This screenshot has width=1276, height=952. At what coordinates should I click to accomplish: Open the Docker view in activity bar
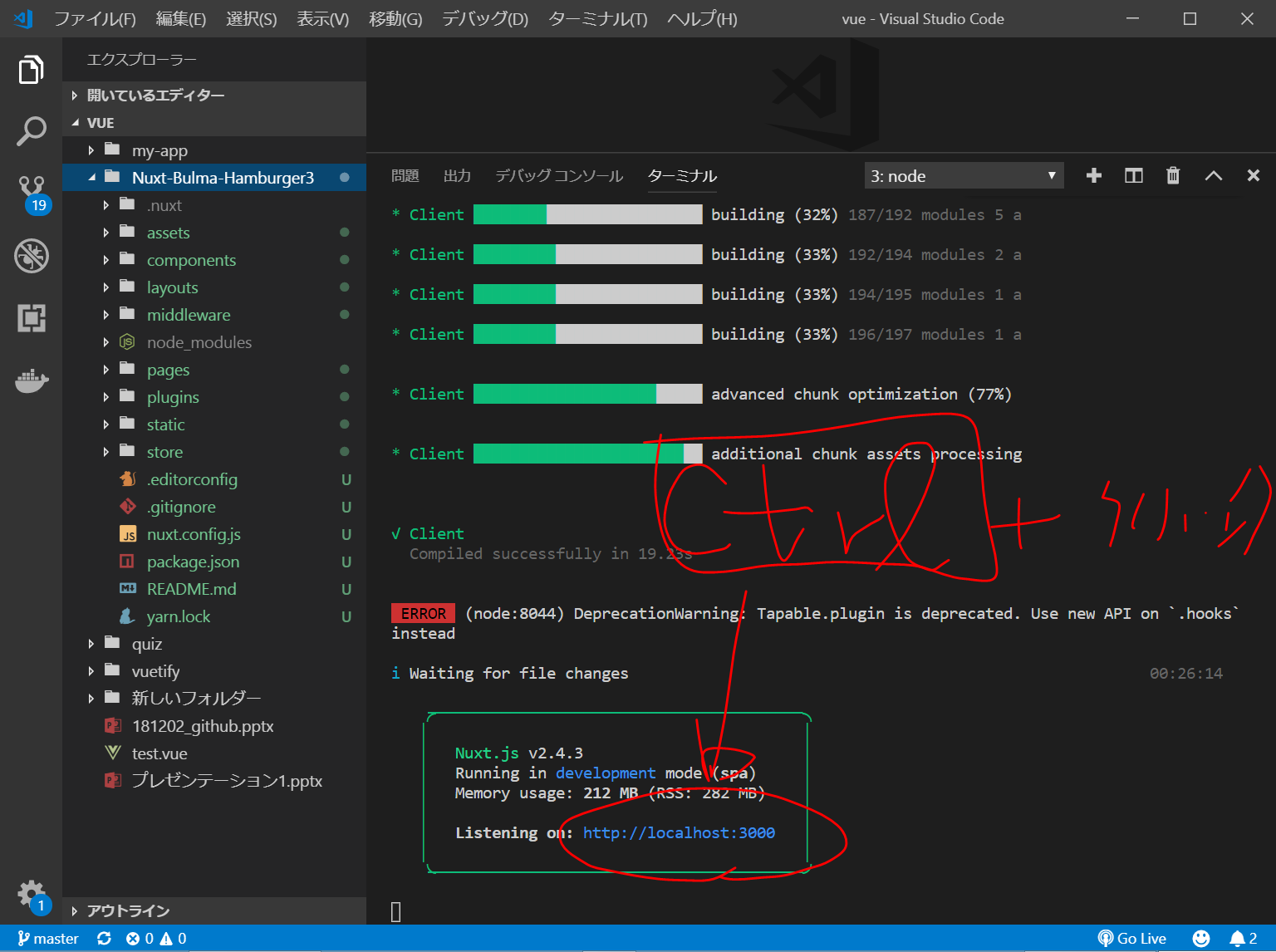[x=31, y=381]
